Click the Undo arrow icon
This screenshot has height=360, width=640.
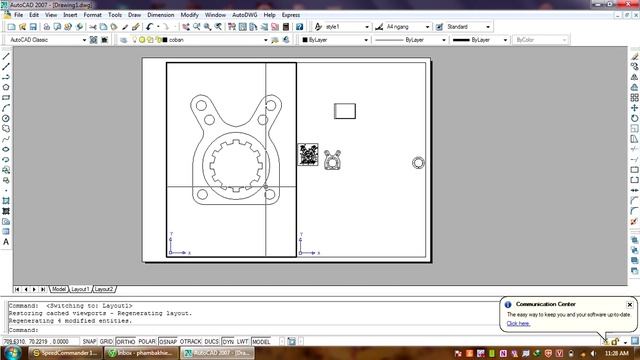(x=149, y=27)
